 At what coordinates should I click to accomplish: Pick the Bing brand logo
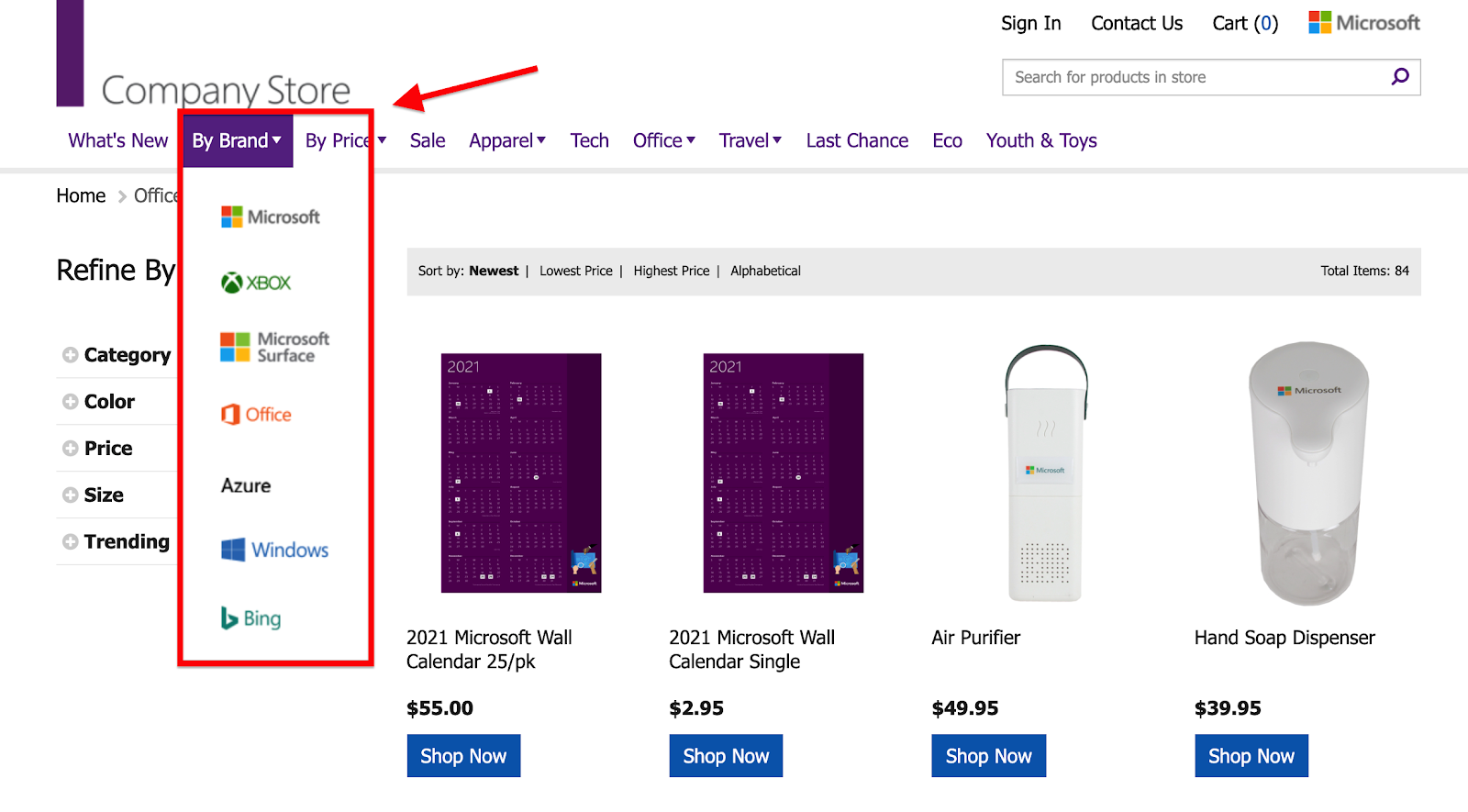click(x=250, y=618)
